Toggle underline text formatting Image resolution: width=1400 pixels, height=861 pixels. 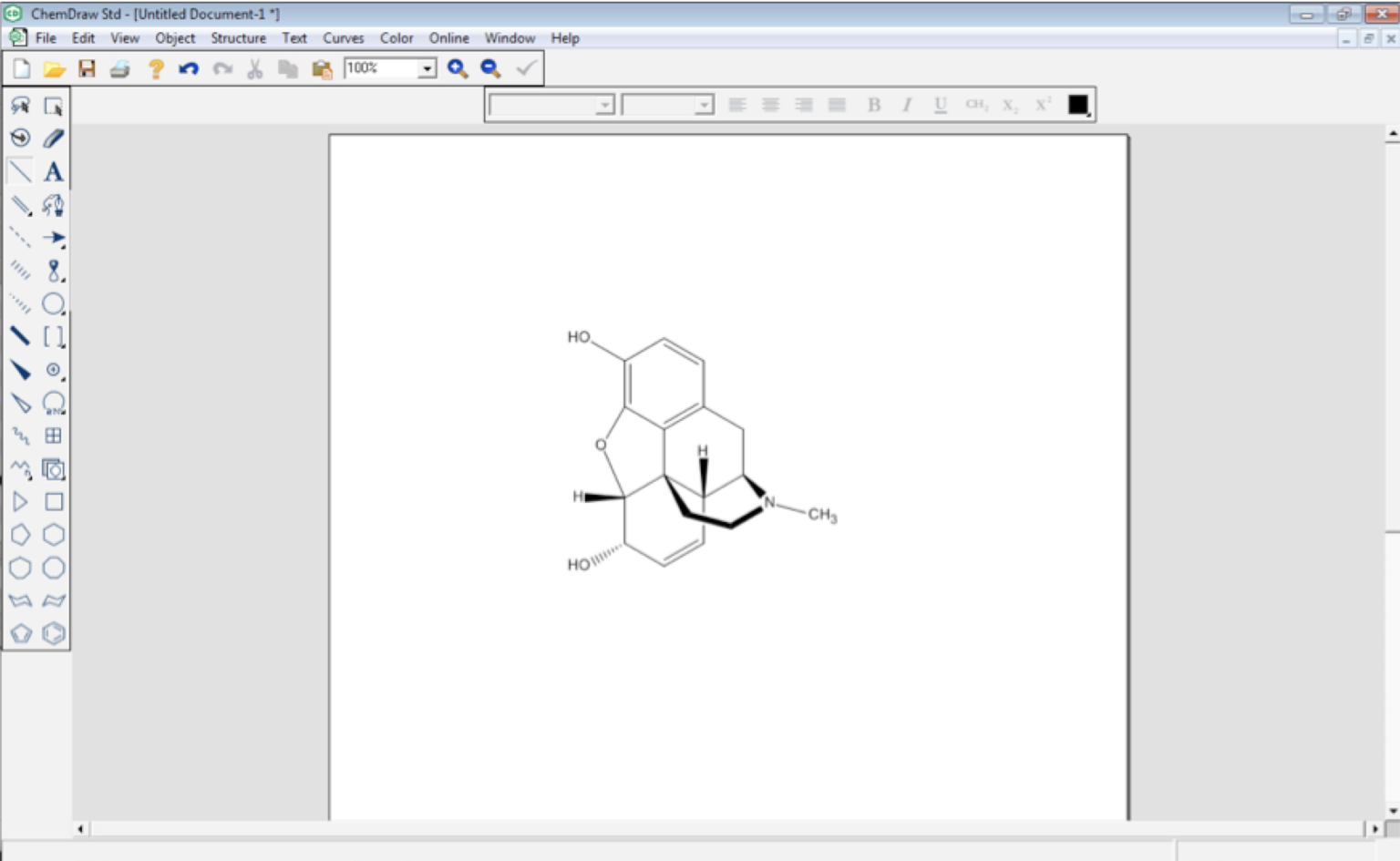pyautogui.click(x=940, y=105)
